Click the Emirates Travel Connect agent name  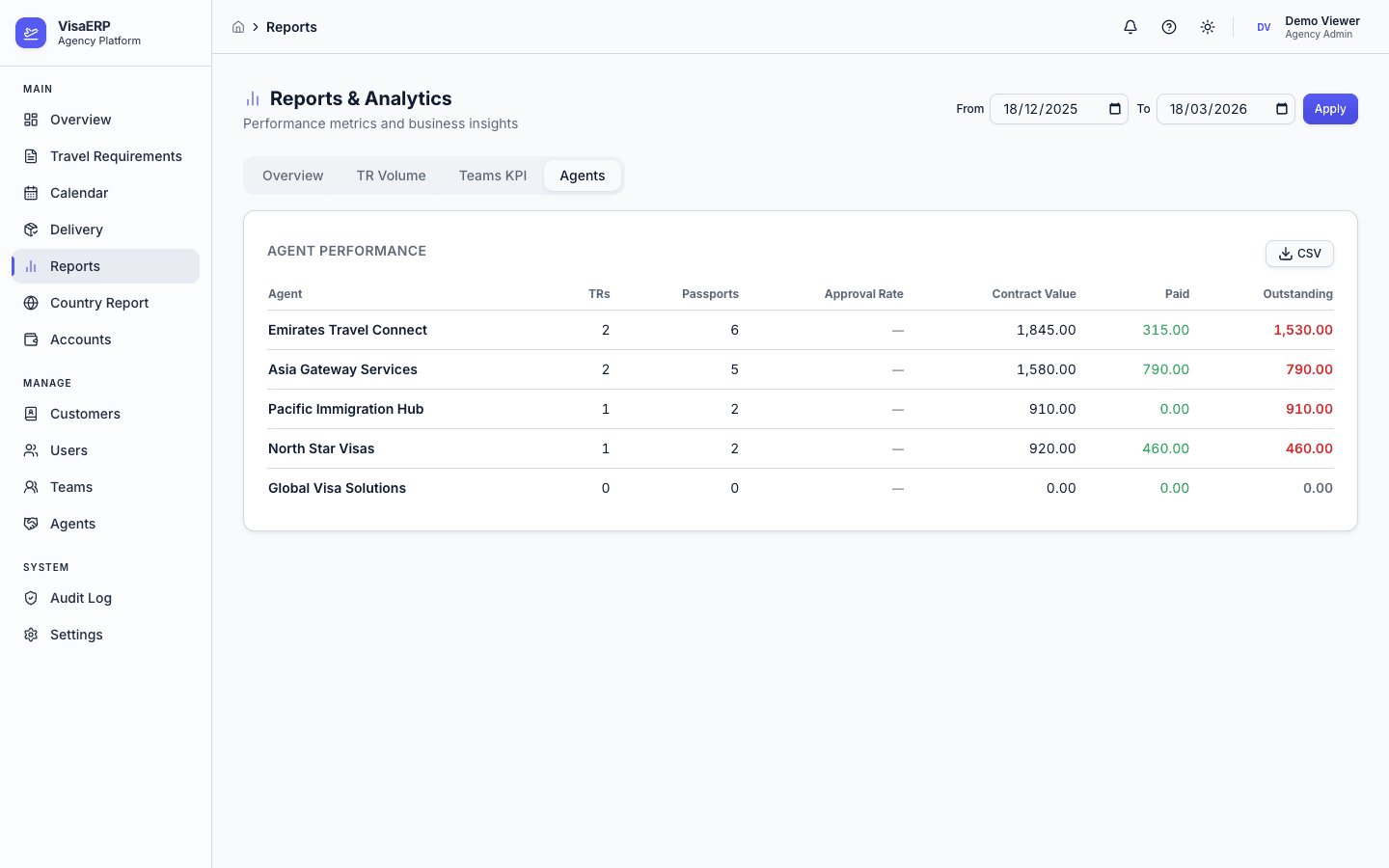tap(347, 329)
